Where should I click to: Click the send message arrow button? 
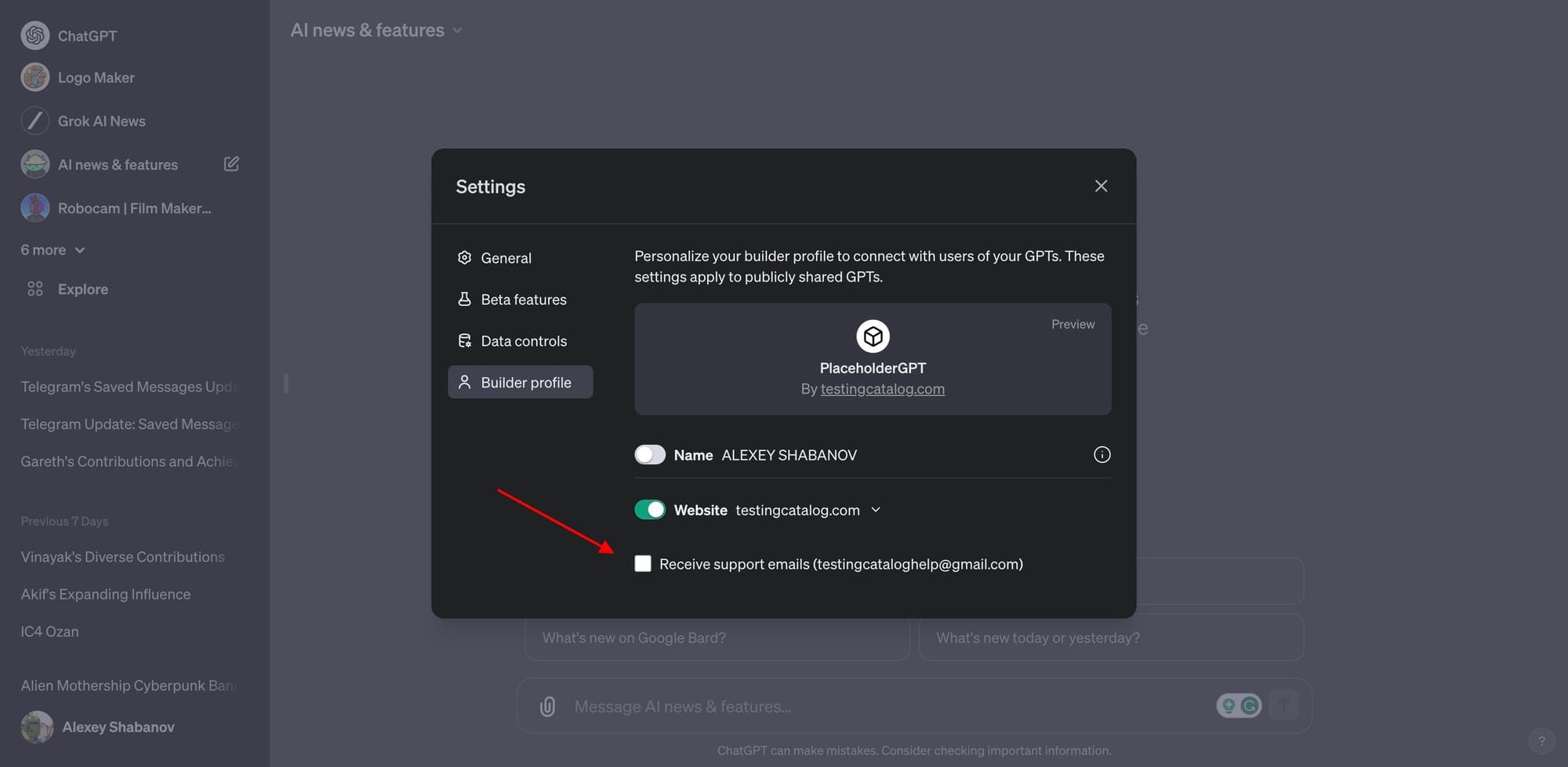(1283, 705)
